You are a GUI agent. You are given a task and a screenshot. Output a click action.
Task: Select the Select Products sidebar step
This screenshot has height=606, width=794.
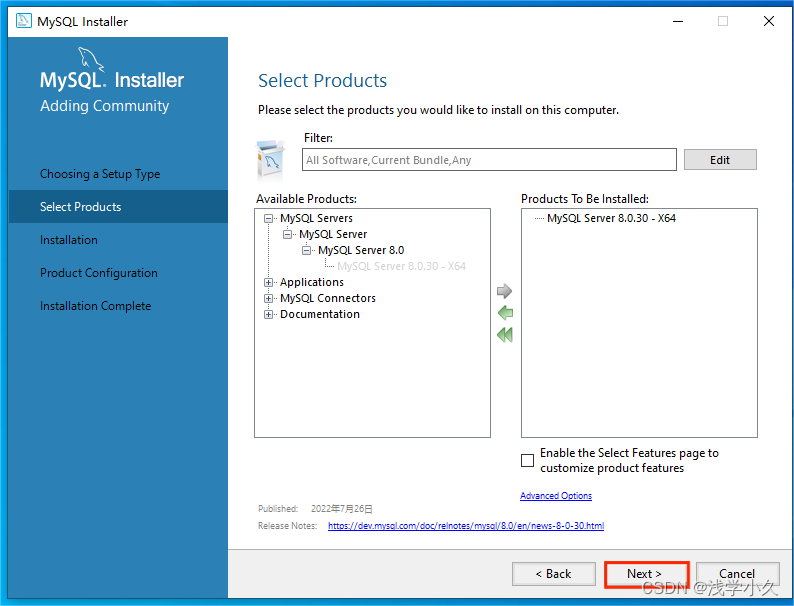118,207
